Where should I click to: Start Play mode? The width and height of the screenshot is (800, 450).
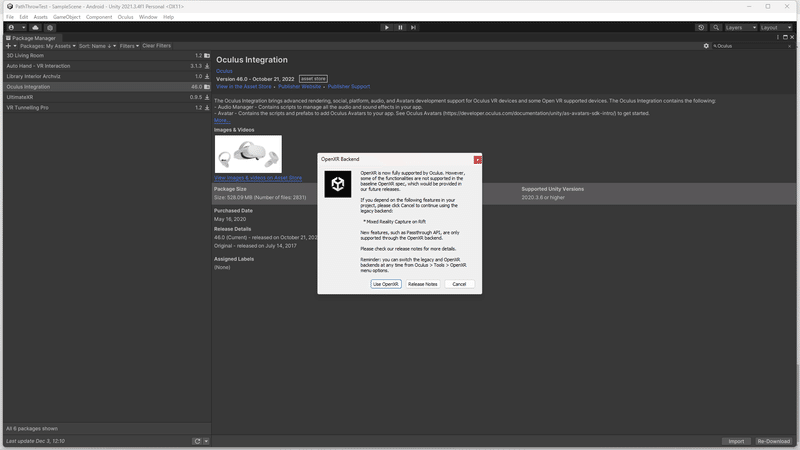click(387, 28)
